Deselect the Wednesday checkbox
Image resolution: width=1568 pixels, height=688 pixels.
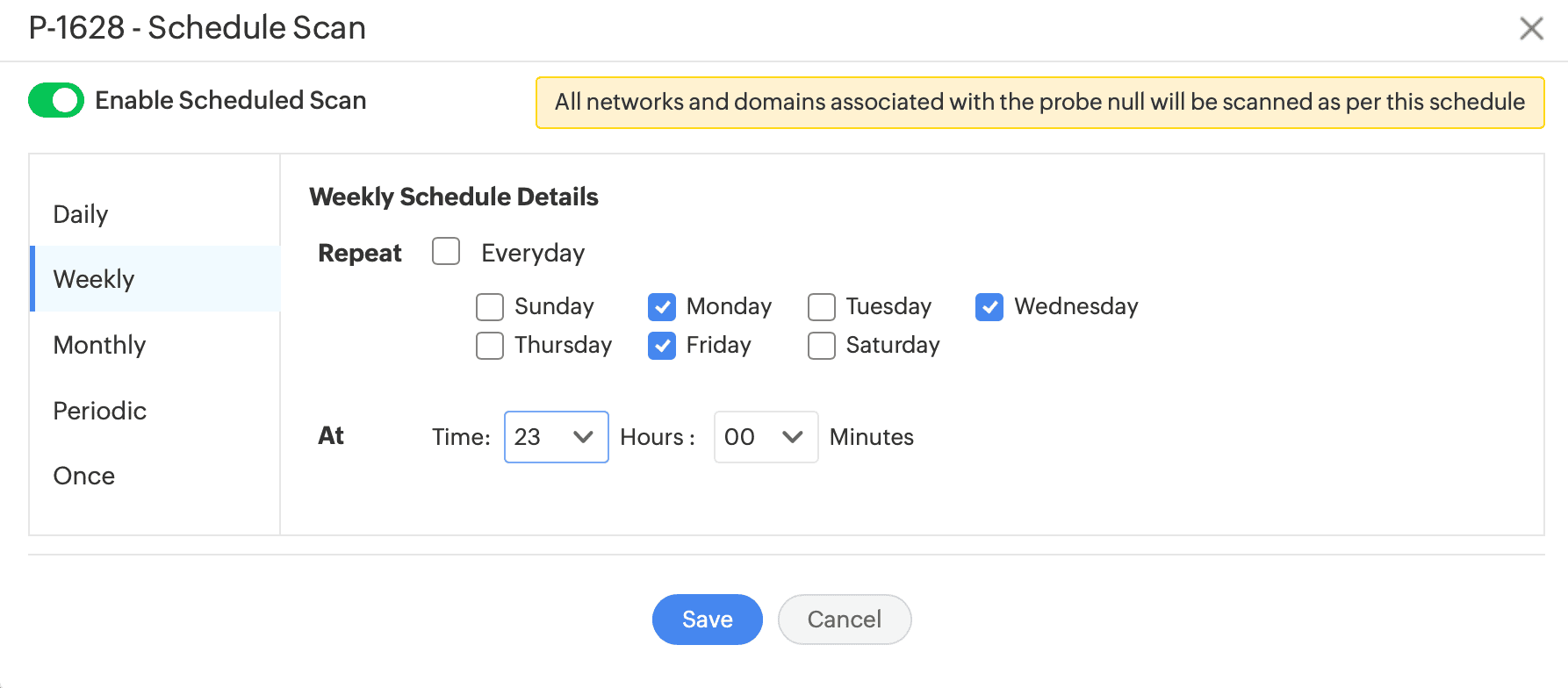coord(989,307)
